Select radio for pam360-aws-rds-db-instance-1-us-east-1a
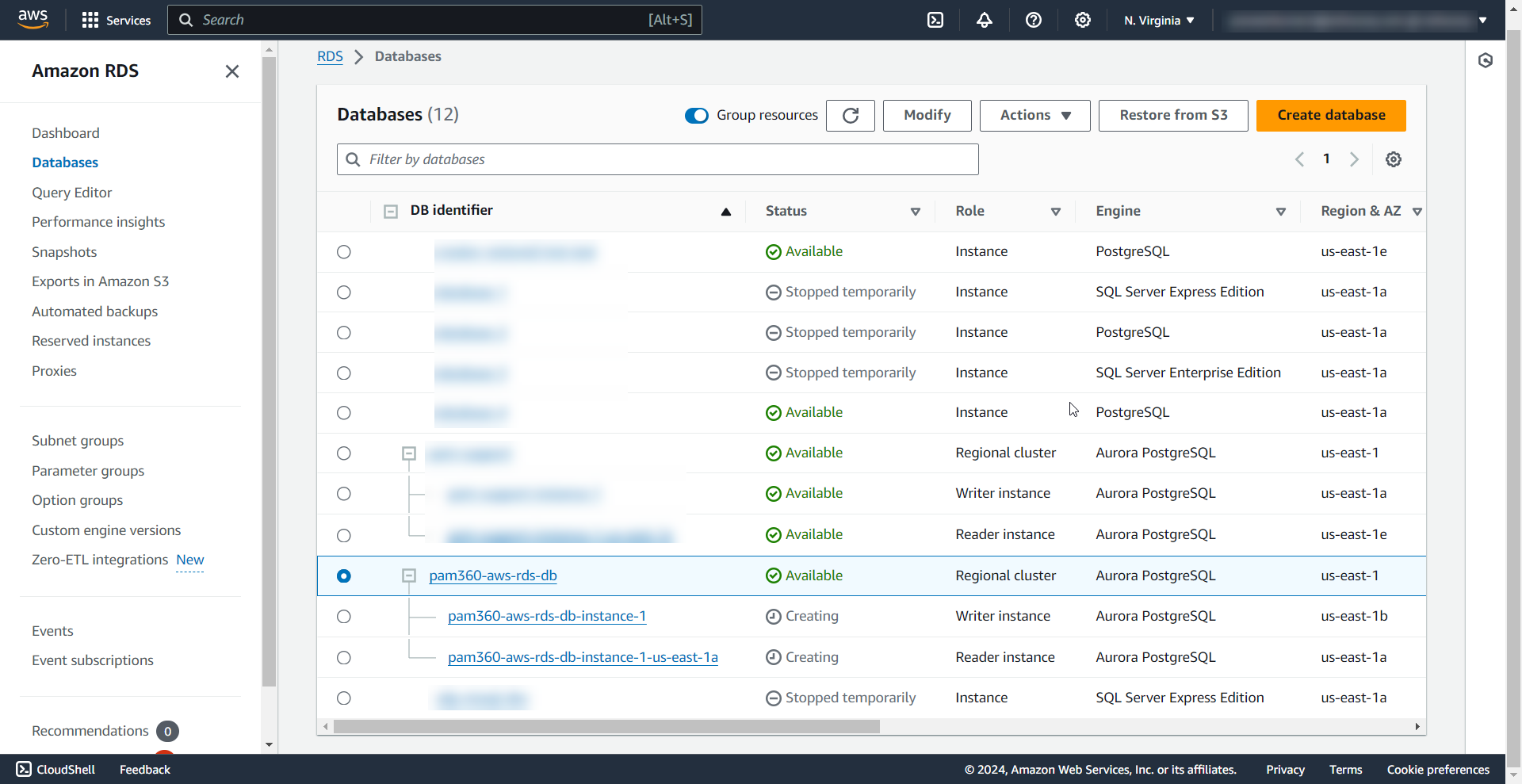Viewport: 1522px width, 784px height. (344, 658)
